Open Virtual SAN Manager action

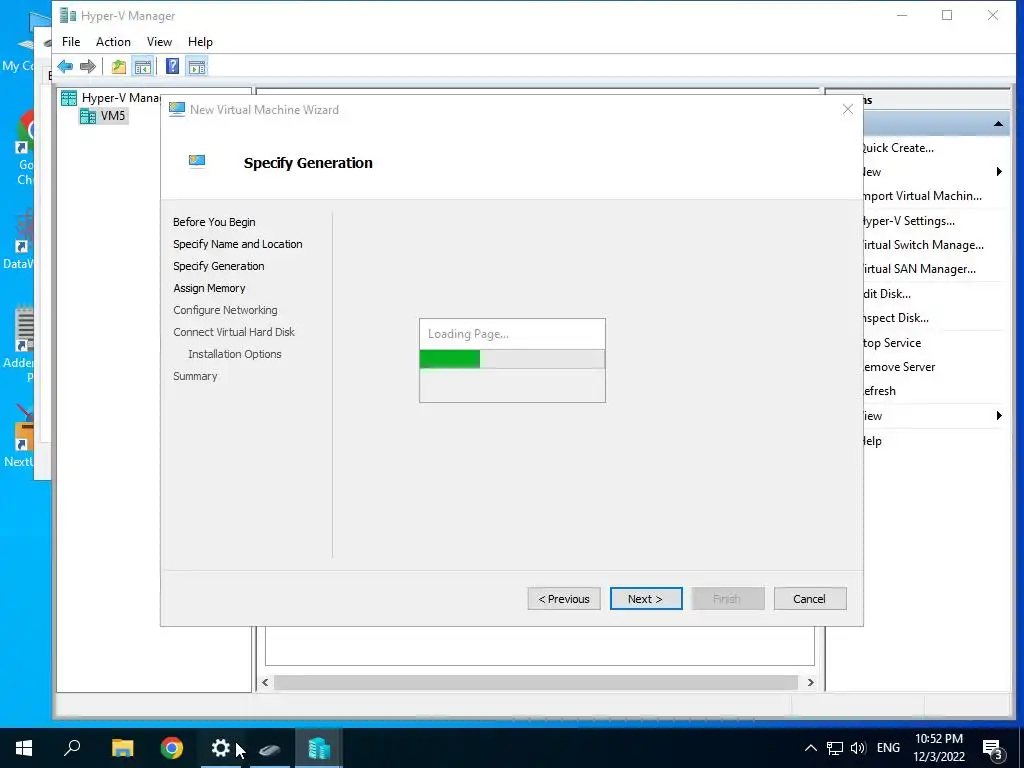(920, 269)
